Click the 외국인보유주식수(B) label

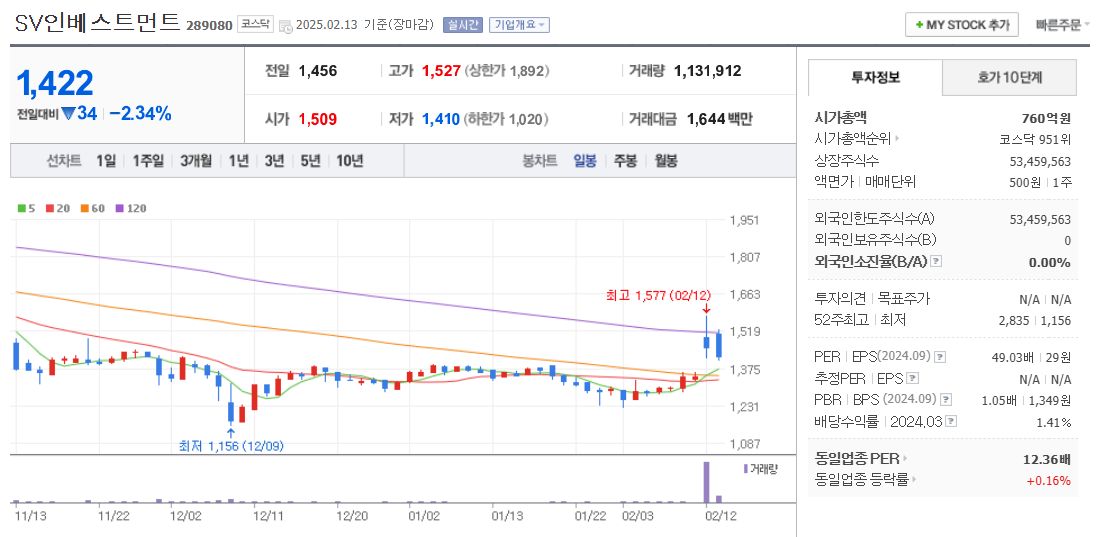(875, 240)
